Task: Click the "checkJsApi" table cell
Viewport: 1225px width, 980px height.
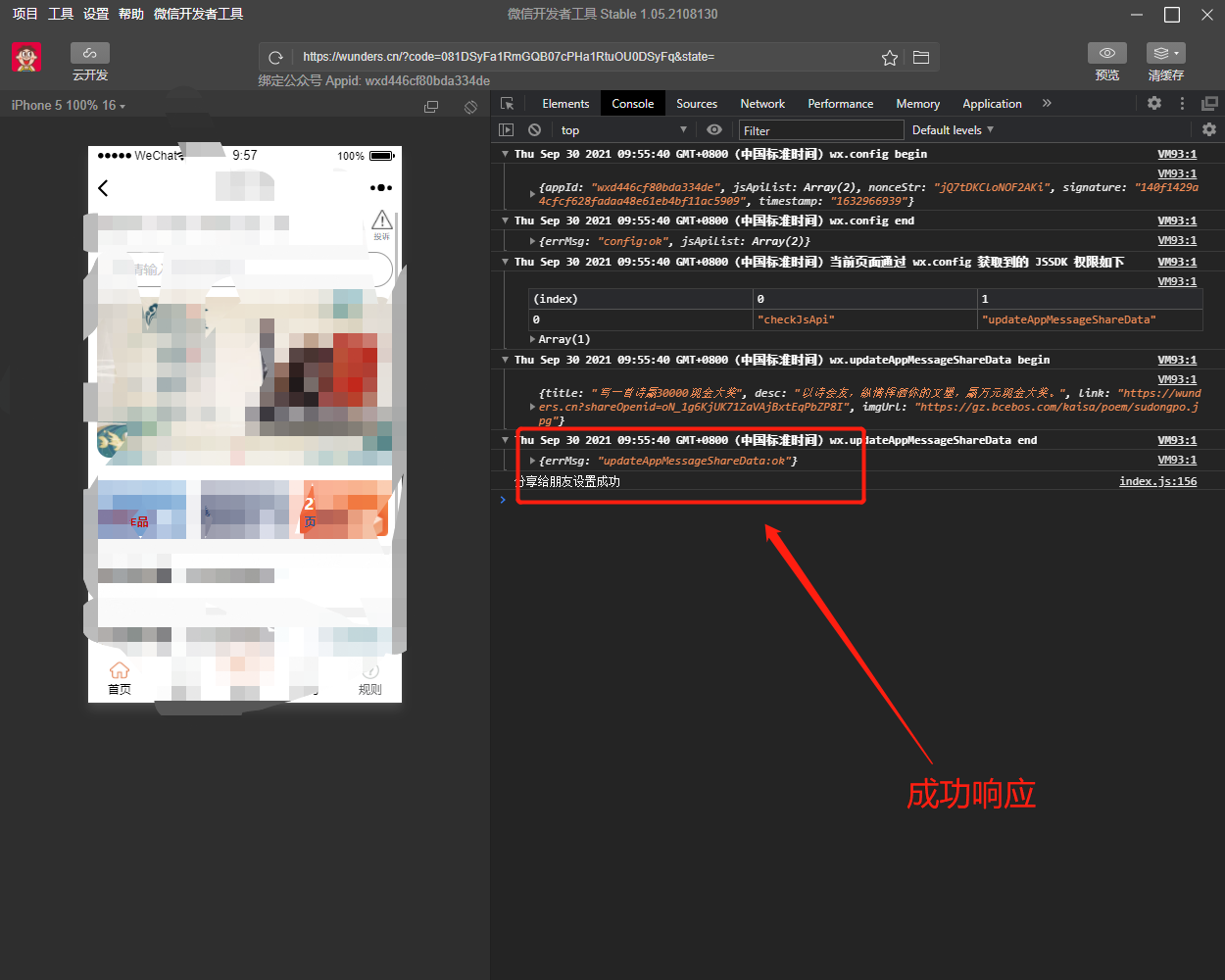Action: (x=864, y=319)
